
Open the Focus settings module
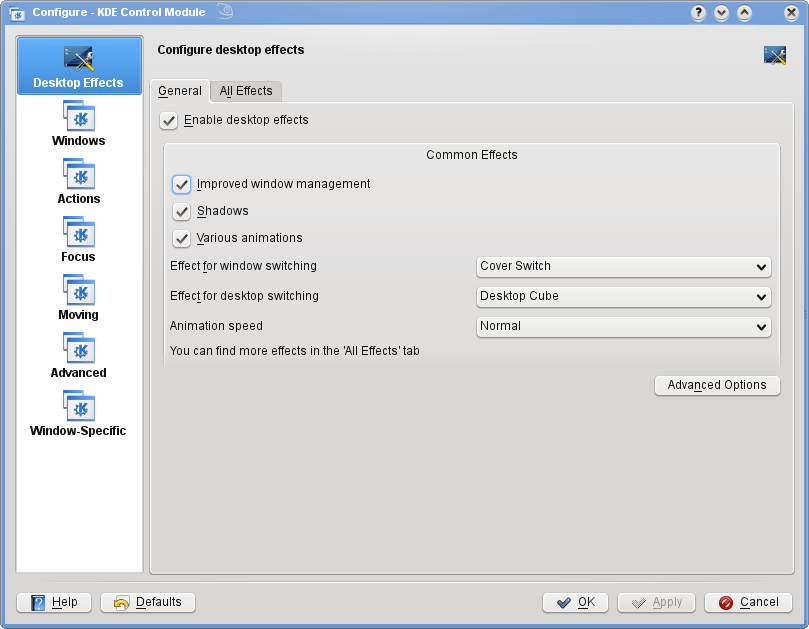coord(78,240)
